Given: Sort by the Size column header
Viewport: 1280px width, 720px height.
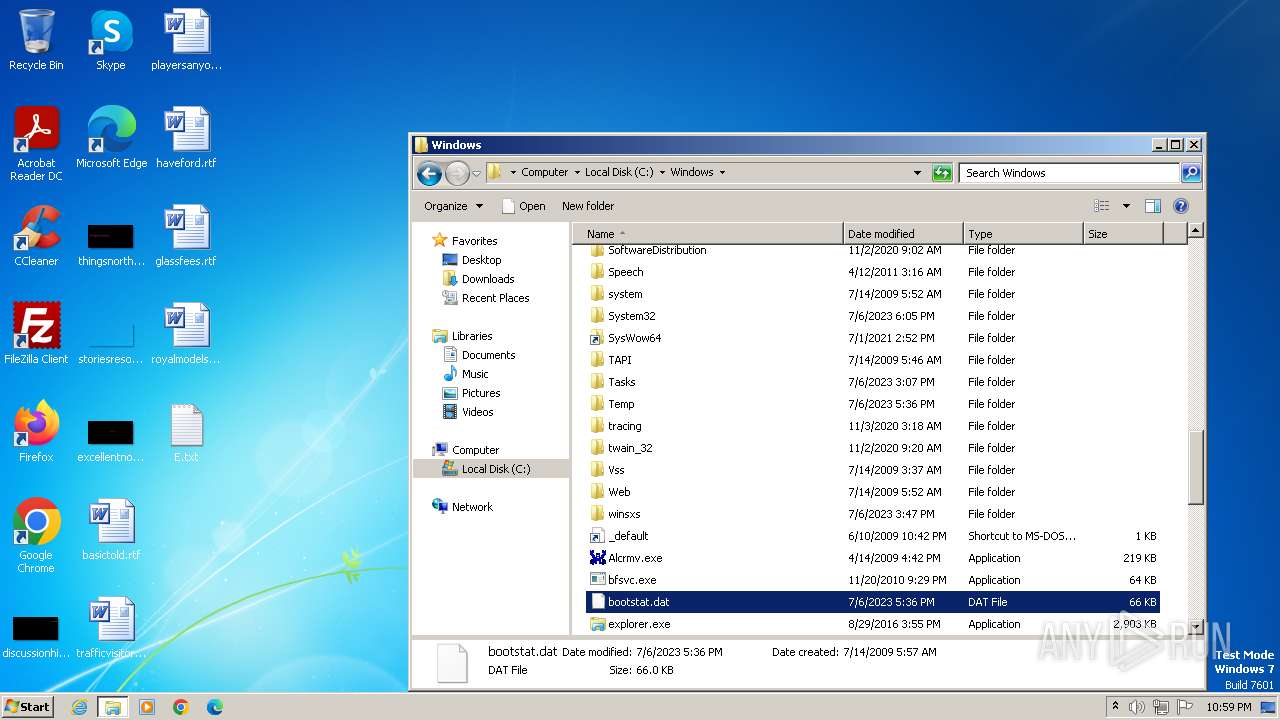Looking at the screenshot, I should point(1123,233).
